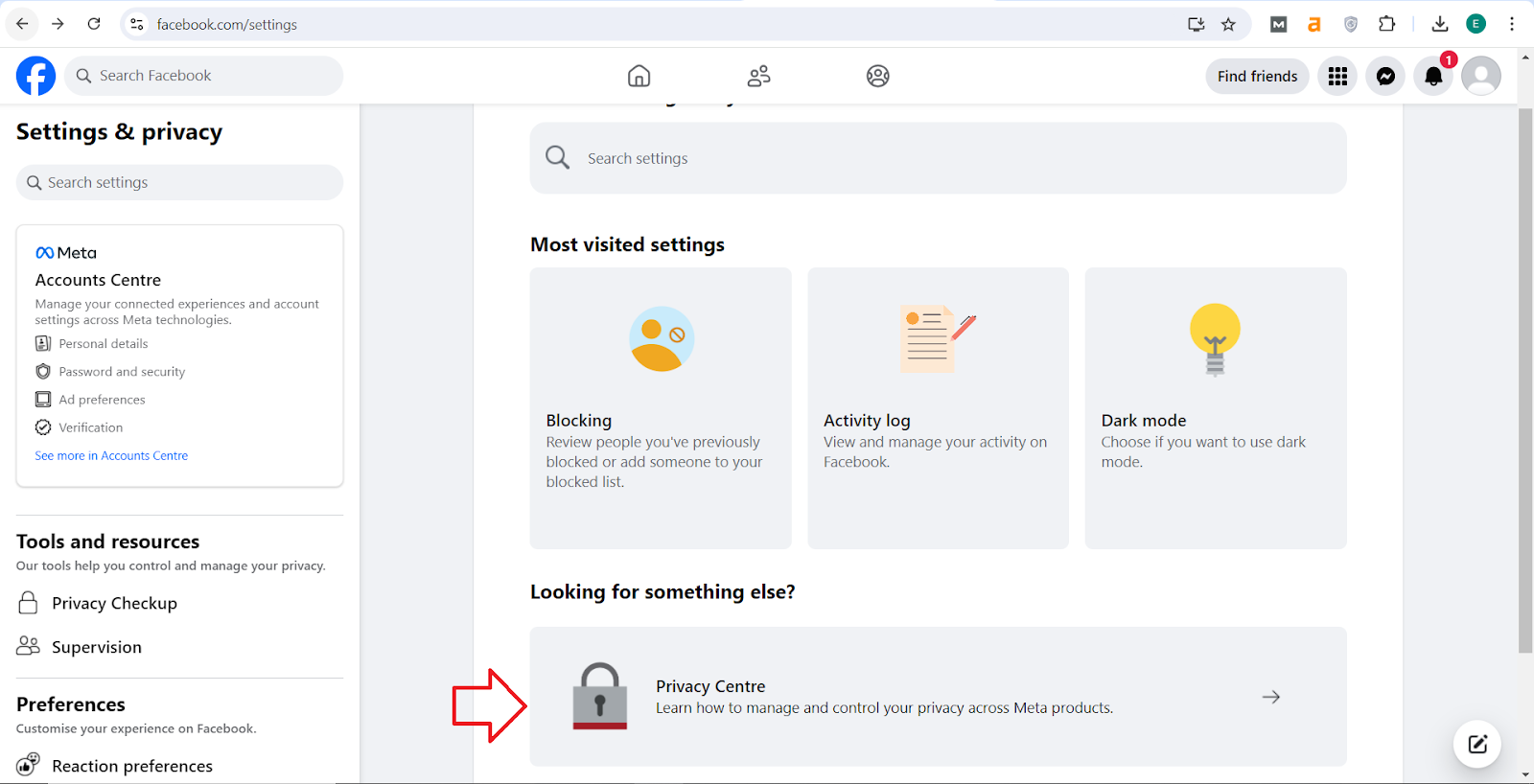Viewport: 1534px width, 784px height.
Task: Click the Activity log notepad icon
Action: (x=938, y=338)
